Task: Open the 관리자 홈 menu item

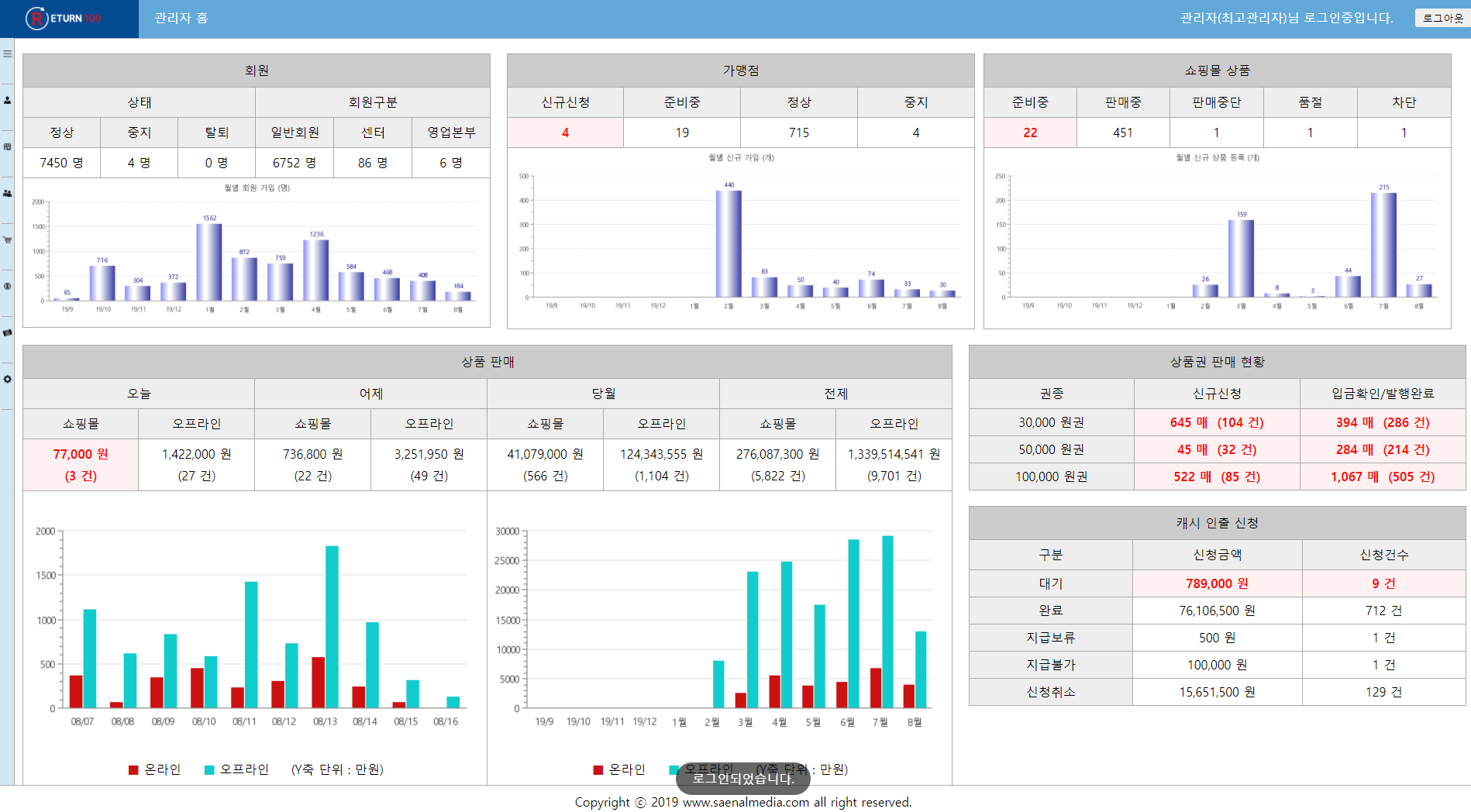Action: pos(181,18)
